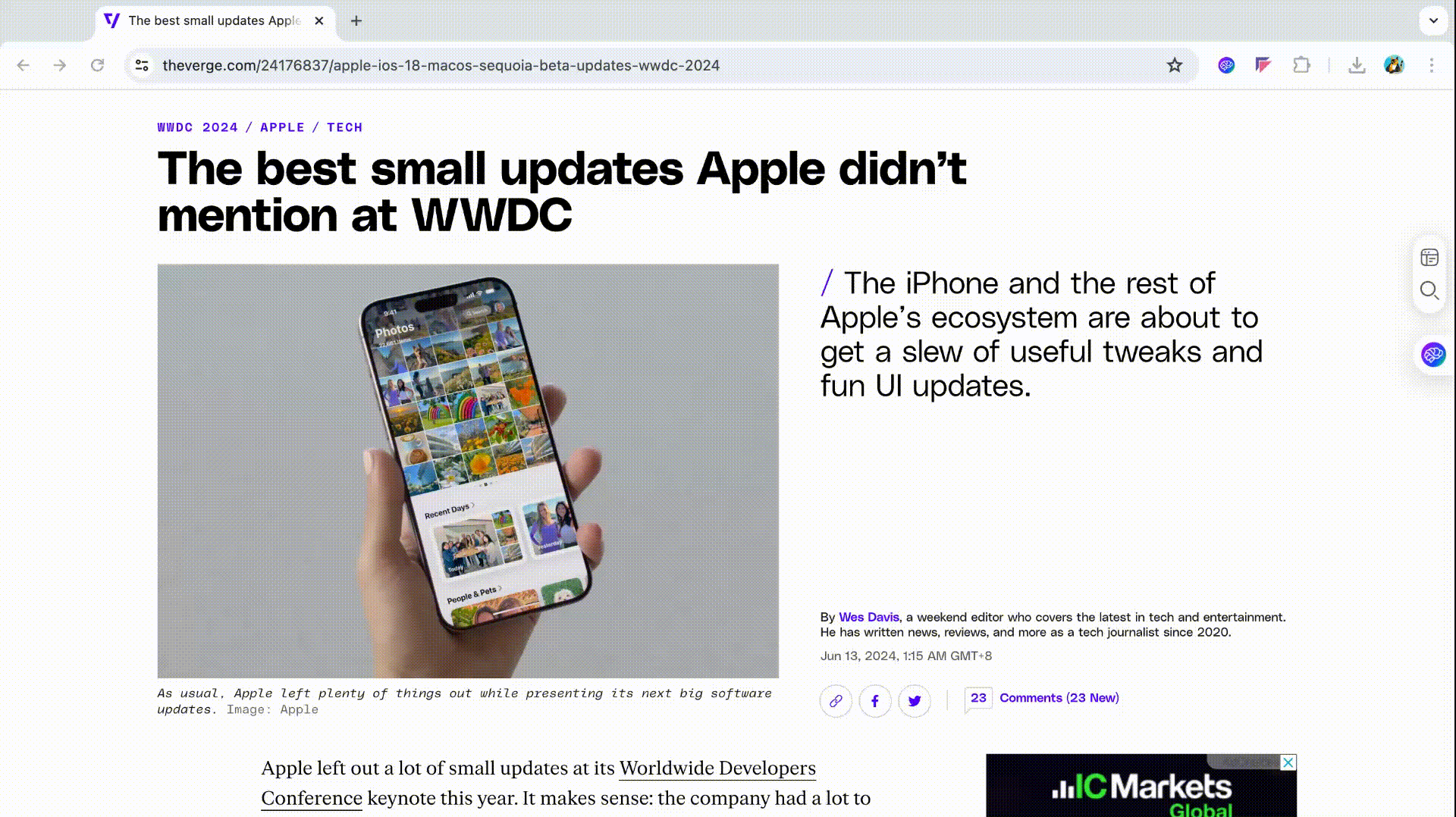Share the article on Twitter

click(x=915, y=701)
